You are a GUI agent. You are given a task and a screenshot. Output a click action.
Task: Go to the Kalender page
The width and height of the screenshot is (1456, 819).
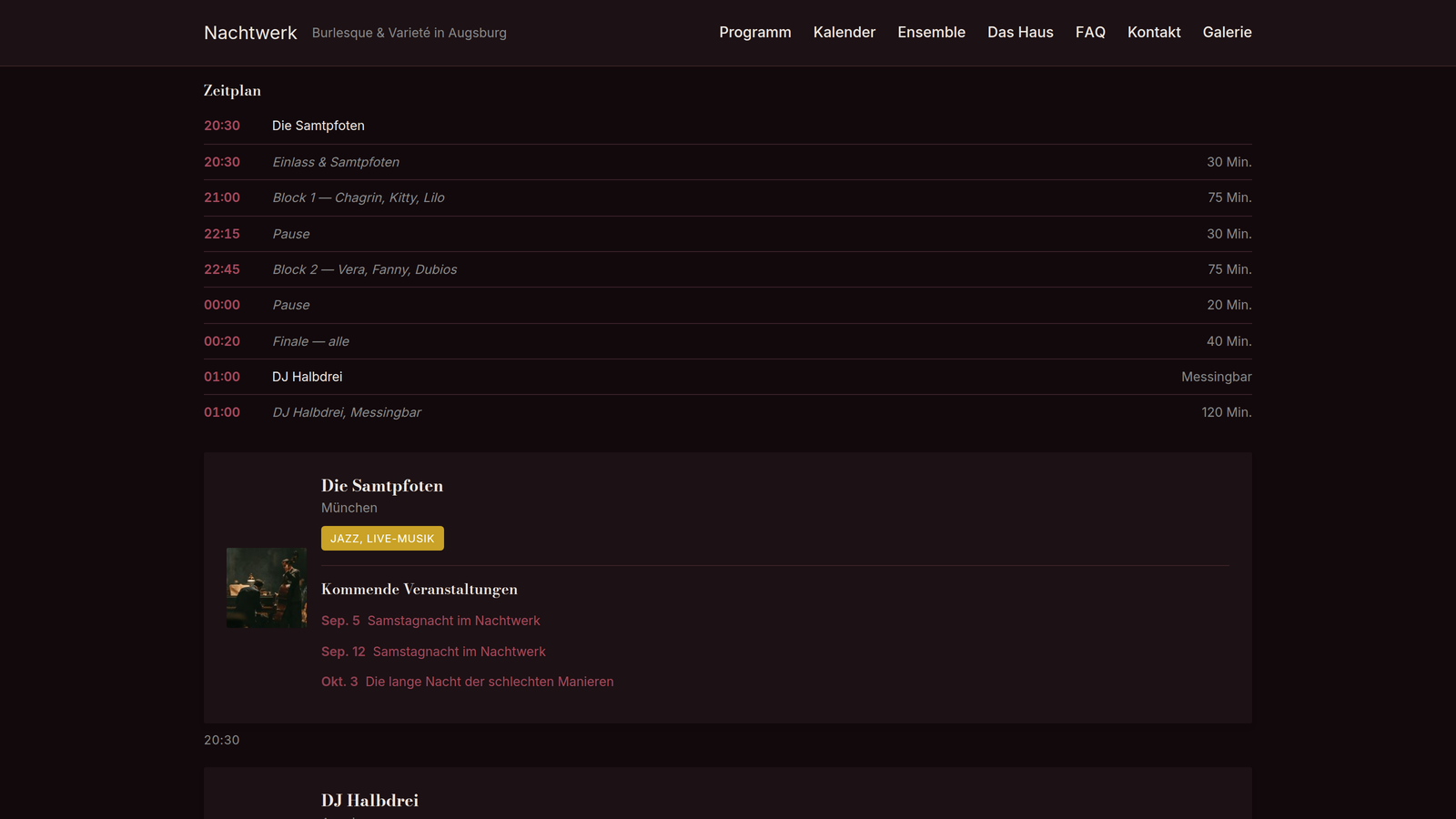tap(844, 33)
